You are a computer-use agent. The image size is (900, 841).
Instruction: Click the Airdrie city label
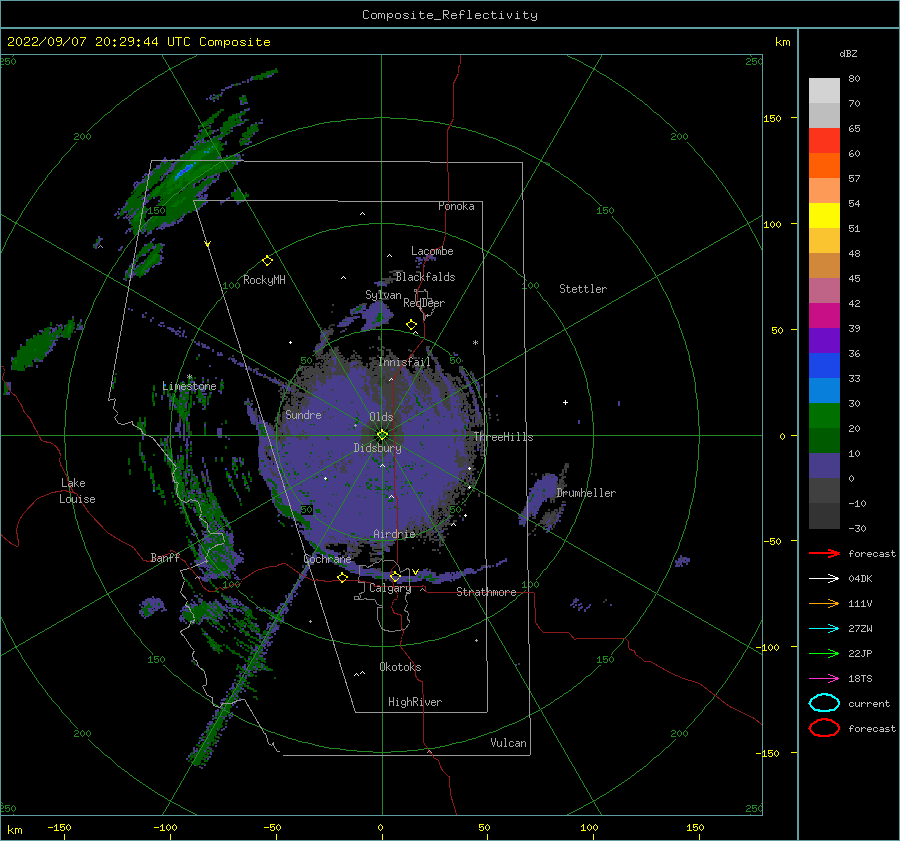[x=394, y=534]
